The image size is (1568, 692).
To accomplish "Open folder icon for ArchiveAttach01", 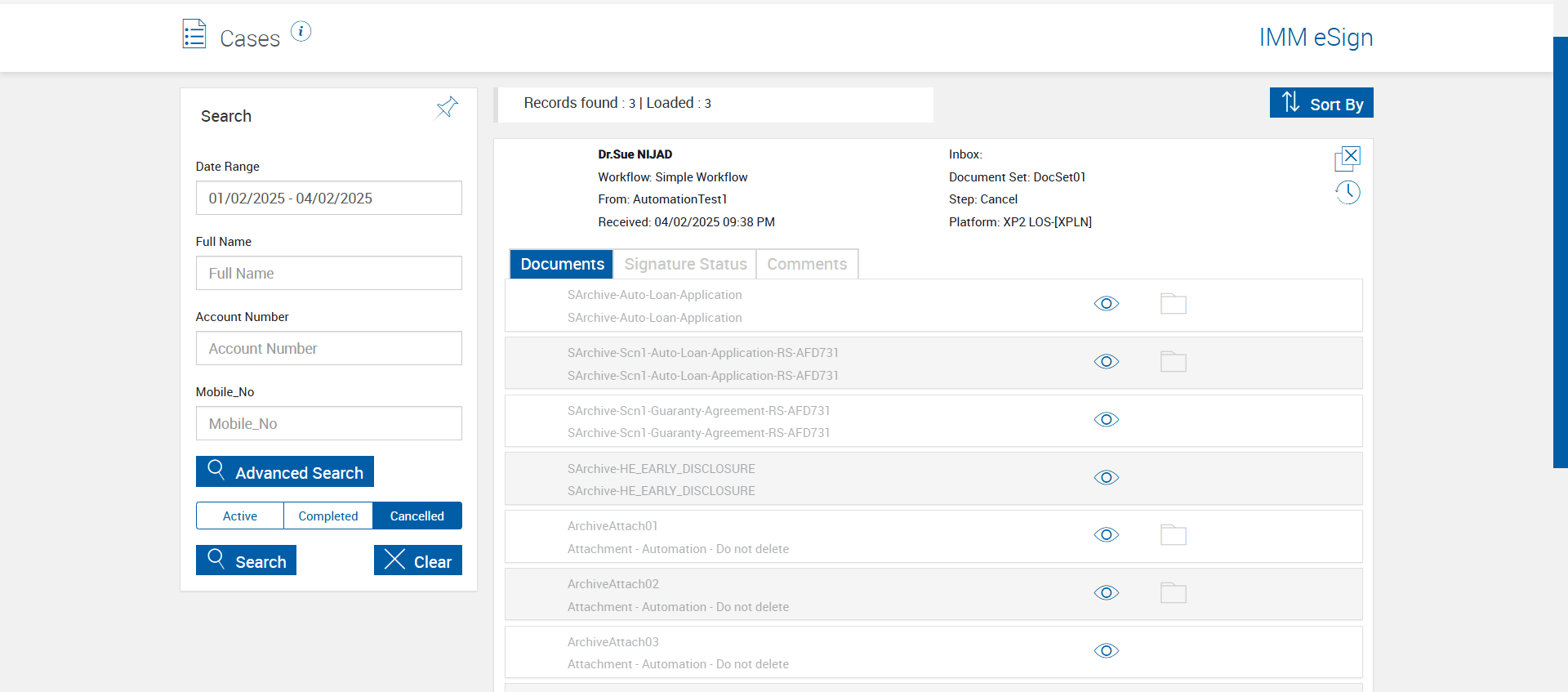I will [1174, 535].
